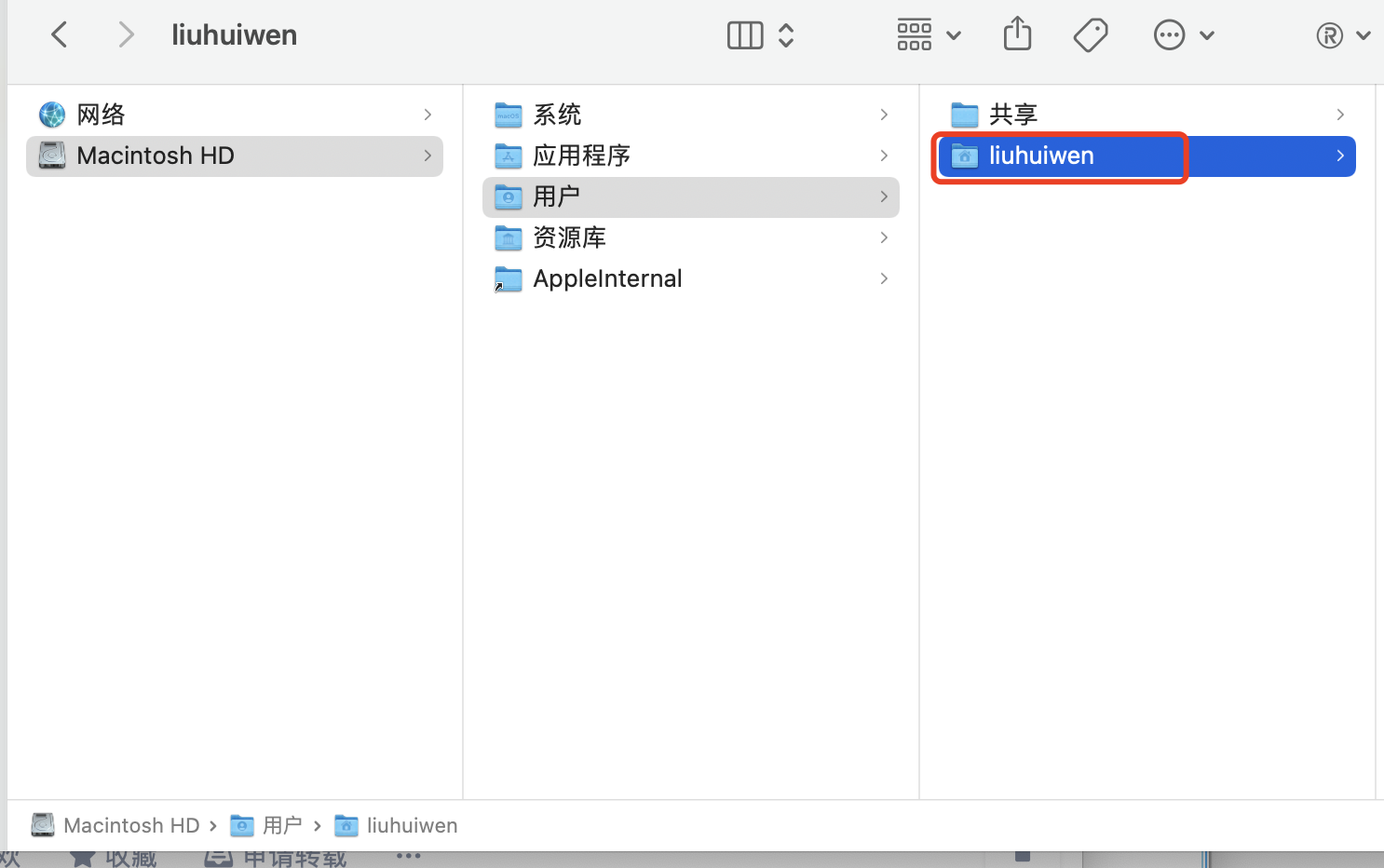Select the 用户 folder name
This screenshot has height=868, width=1384.
tap(556, 197)
